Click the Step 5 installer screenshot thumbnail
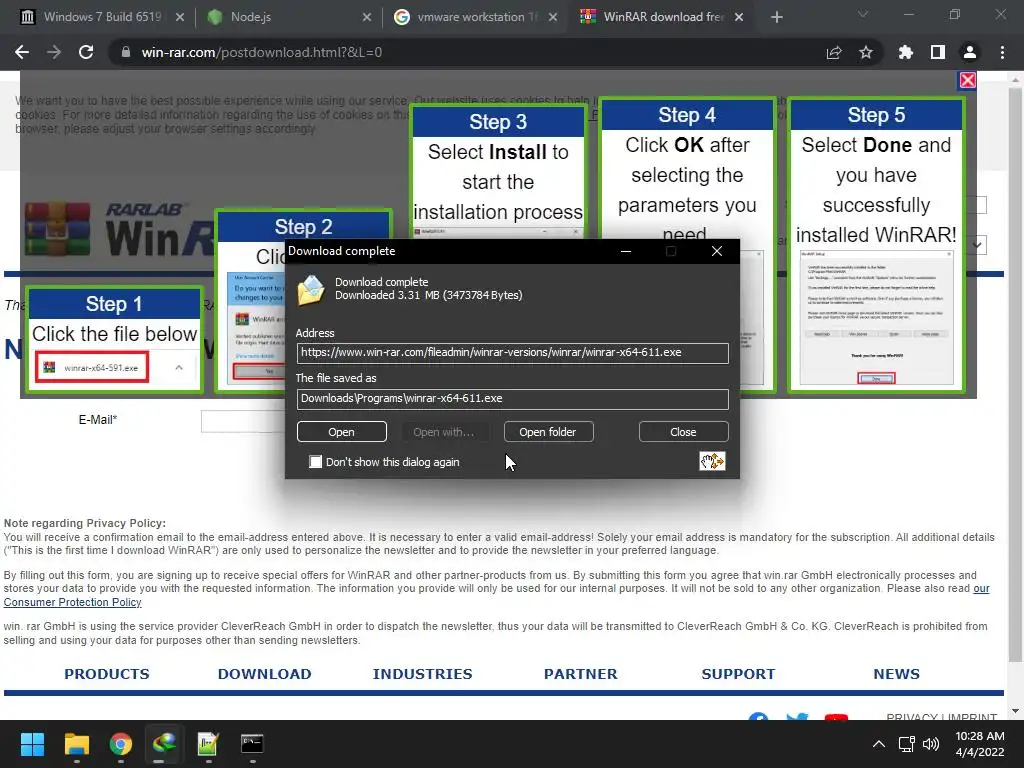The width and height of the screenshot is (1024, 768). (x=876, y=318)
